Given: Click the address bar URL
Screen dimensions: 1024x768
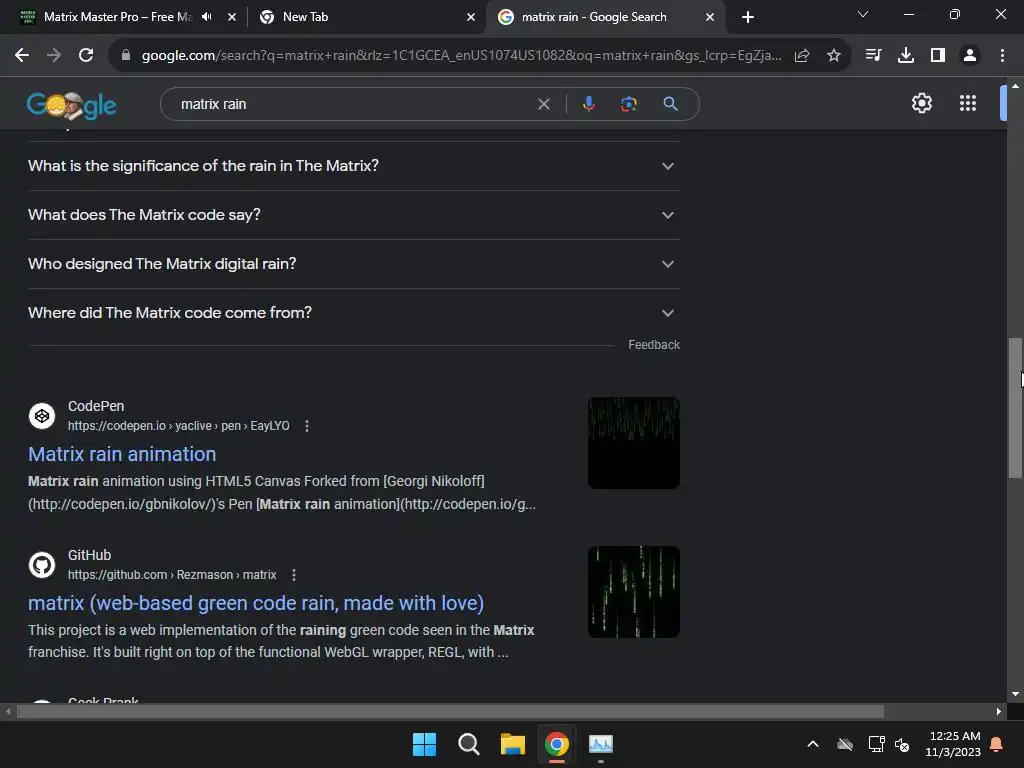Looking at the screenshot, I should click(461, 56).
